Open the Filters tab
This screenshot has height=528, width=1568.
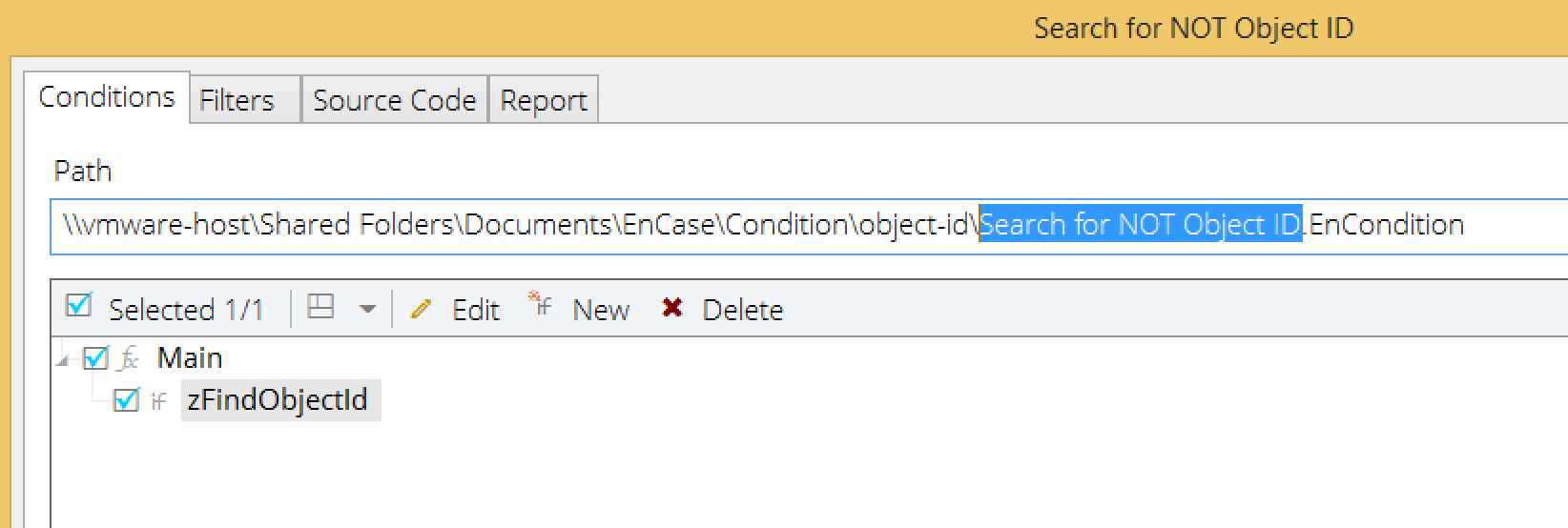(x=246, y=100)
